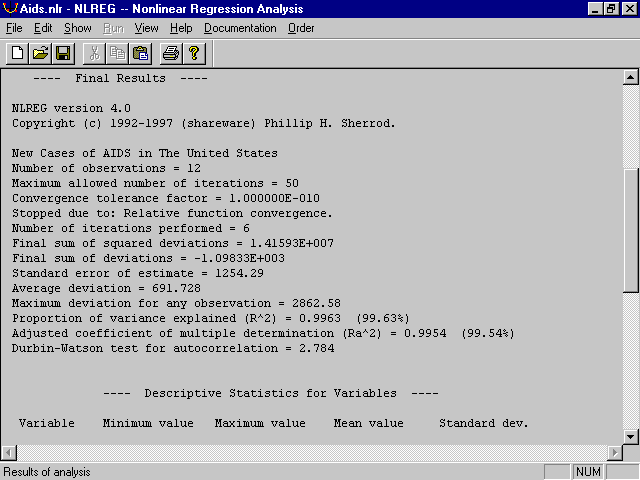Image resolution: width=640 pixels, height=480 pixels.
Task: Open the Help menu in menu bar
Action: tap(181, 28)
